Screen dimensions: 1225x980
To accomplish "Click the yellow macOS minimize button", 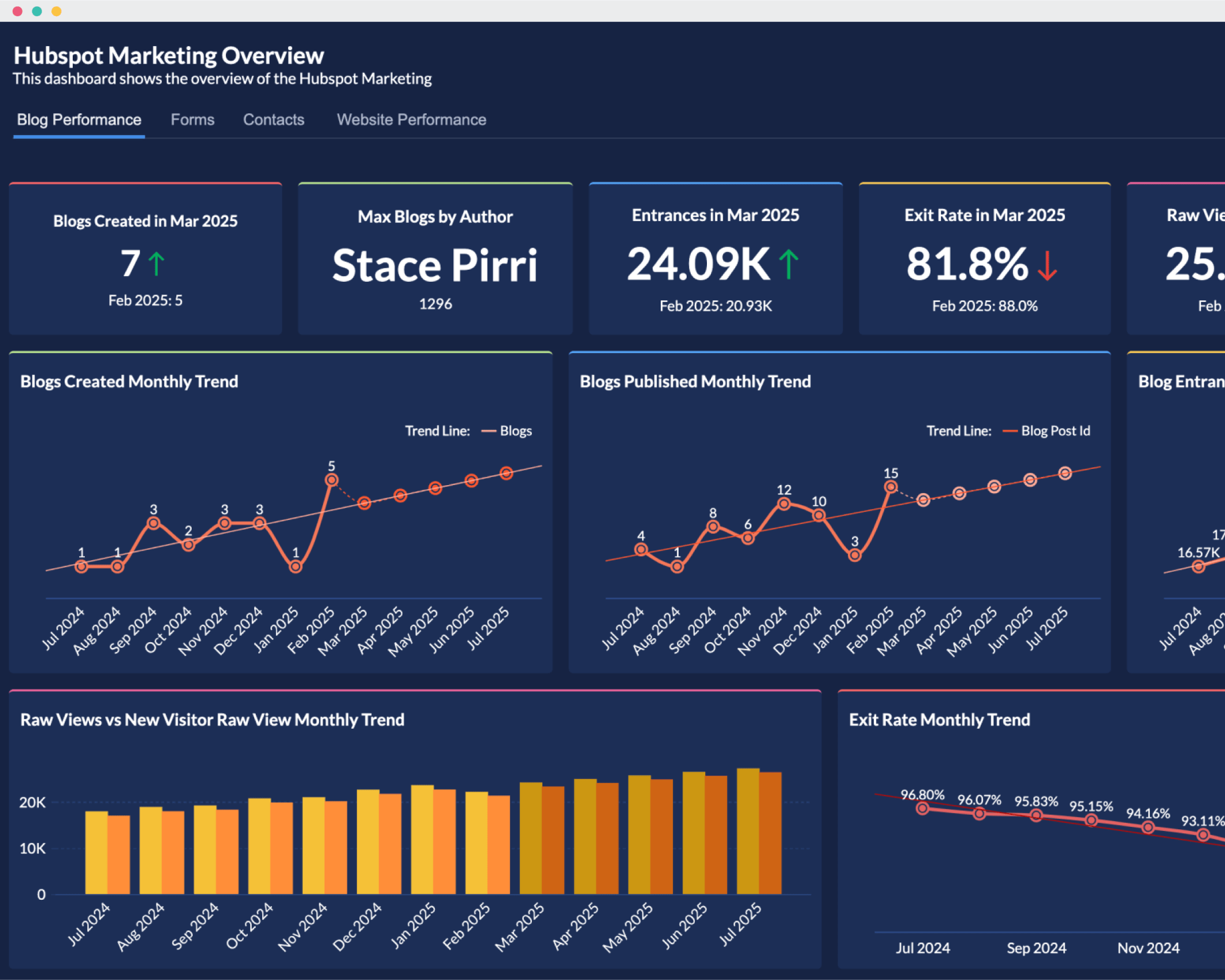I will (57, 10).
